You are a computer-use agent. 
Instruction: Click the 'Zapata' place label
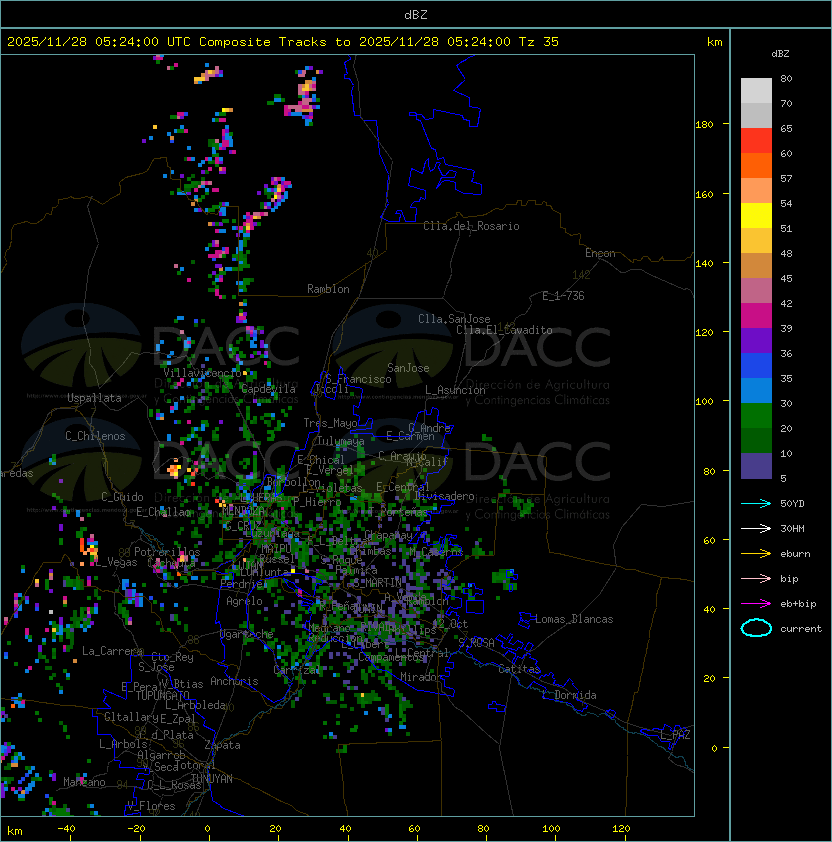click(x=222, y=745)
